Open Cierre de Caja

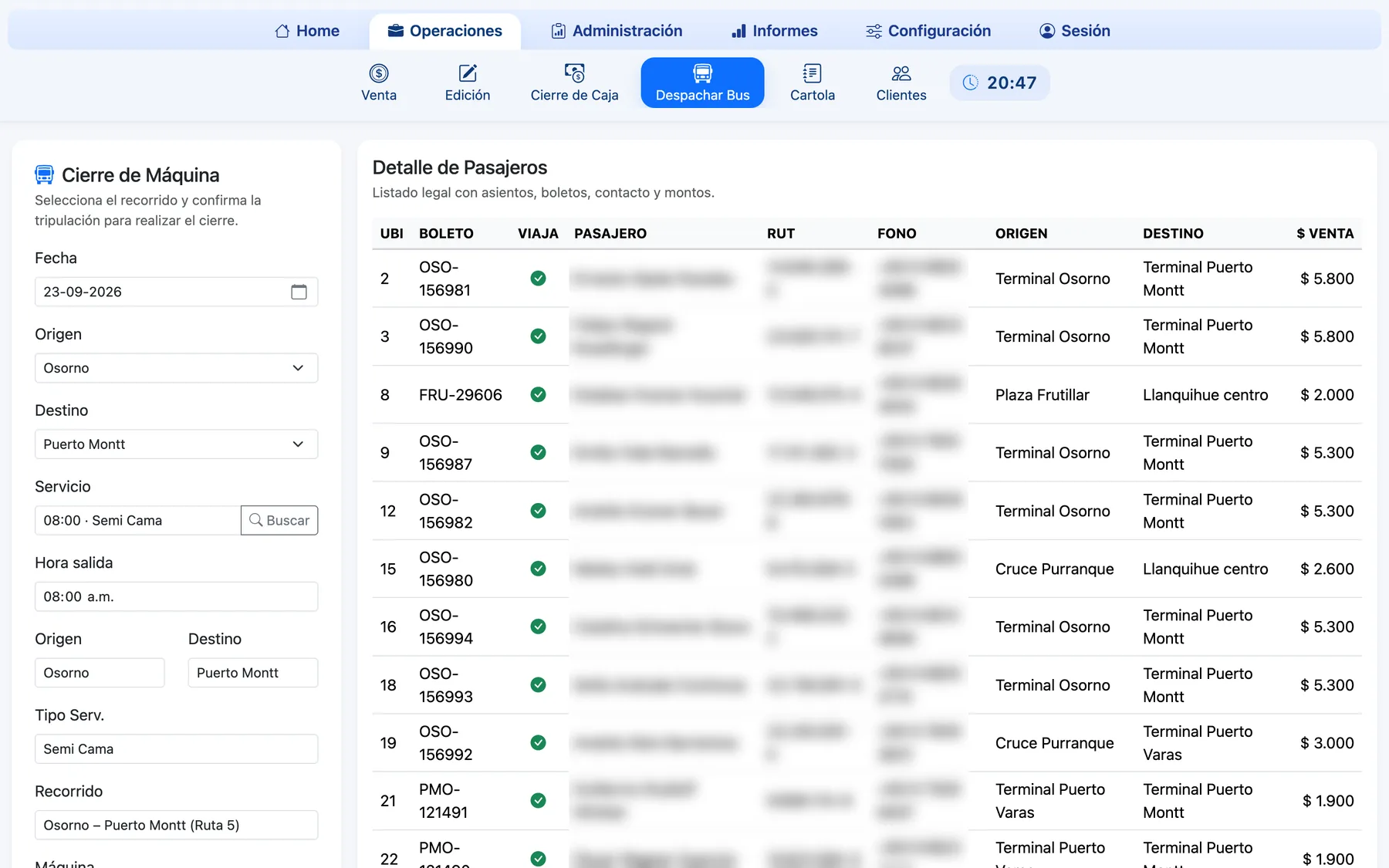pyautogui.click(x=574, y=83)
